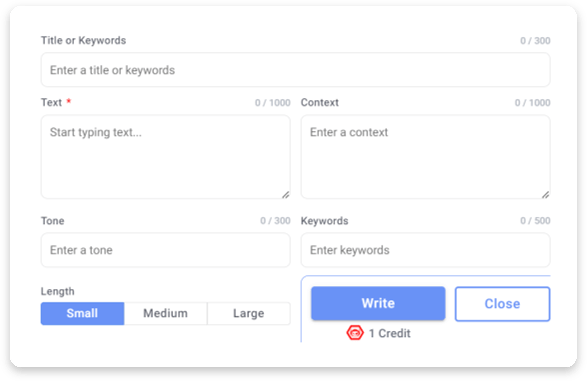Click the Keywords 0 / 500 counter

[535, 221]
